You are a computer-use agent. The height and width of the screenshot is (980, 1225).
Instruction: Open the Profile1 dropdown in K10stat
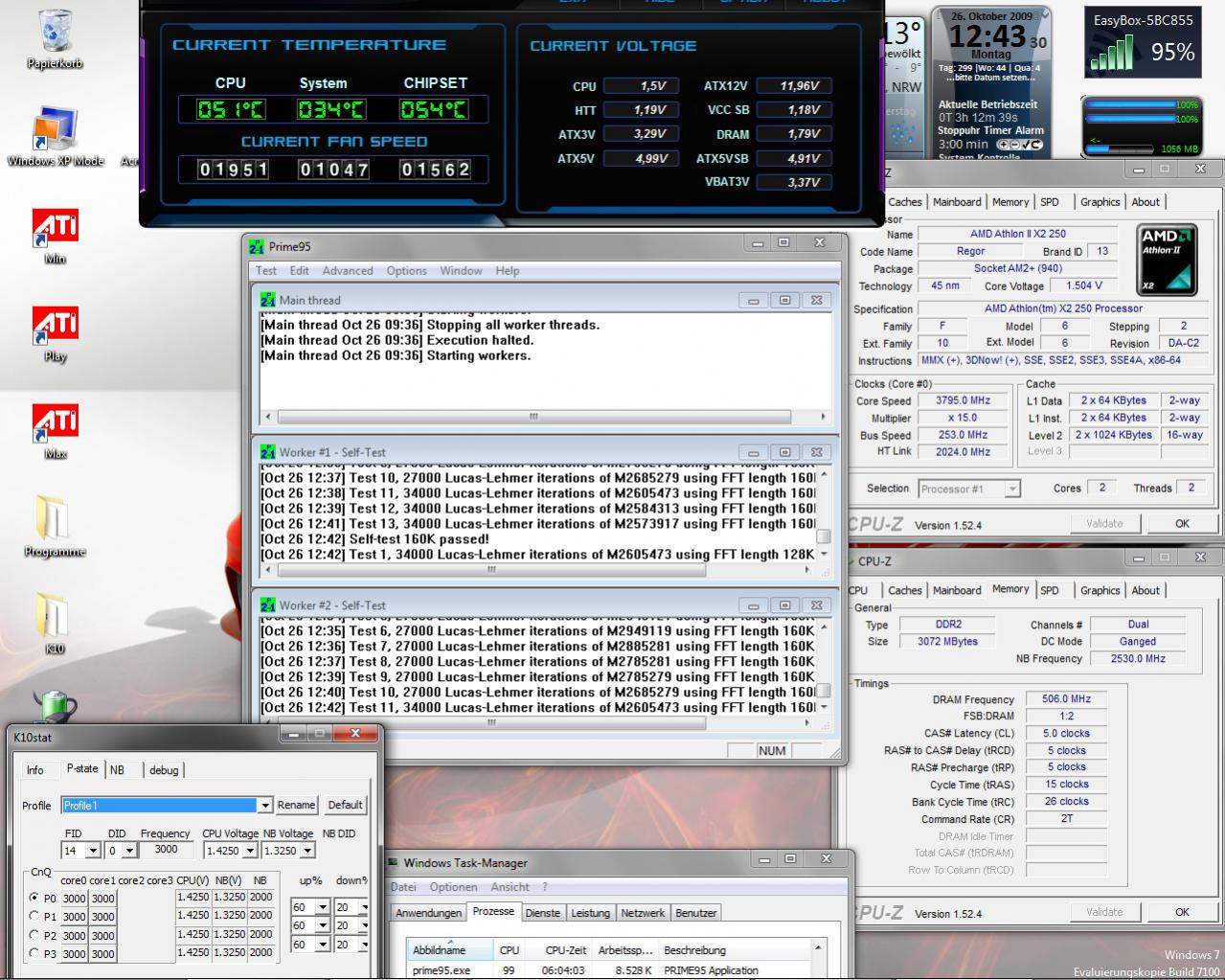[x=264, y=806]
